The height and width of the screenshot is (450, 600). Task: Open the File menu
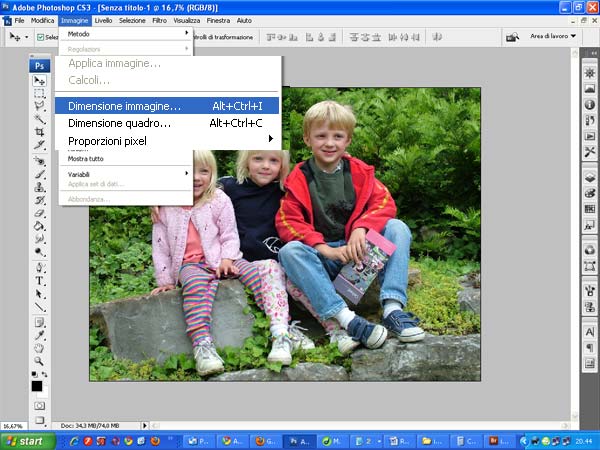click(19, 21)
